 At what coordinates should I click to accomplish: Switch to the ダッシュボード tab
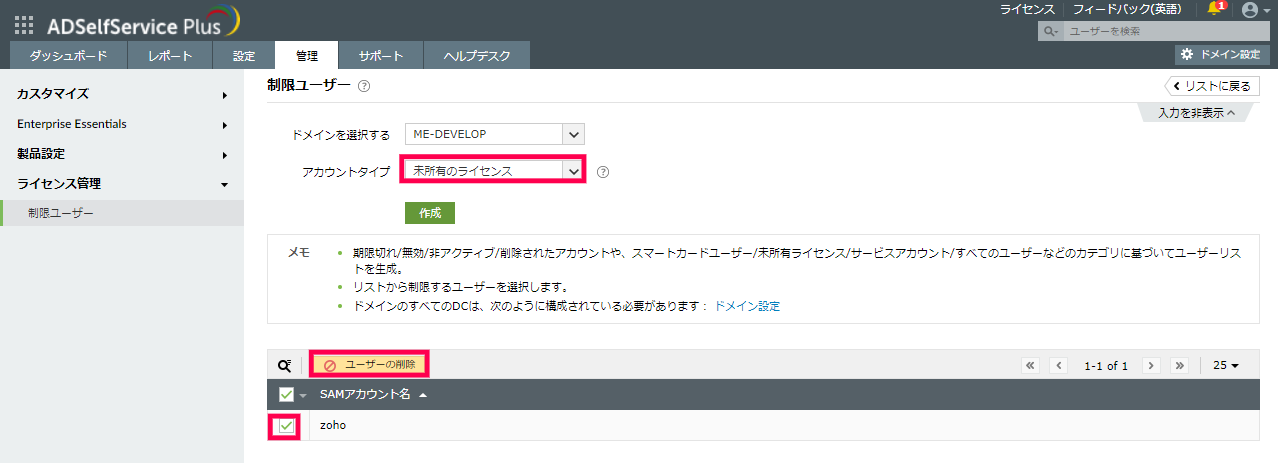point(68,55)
